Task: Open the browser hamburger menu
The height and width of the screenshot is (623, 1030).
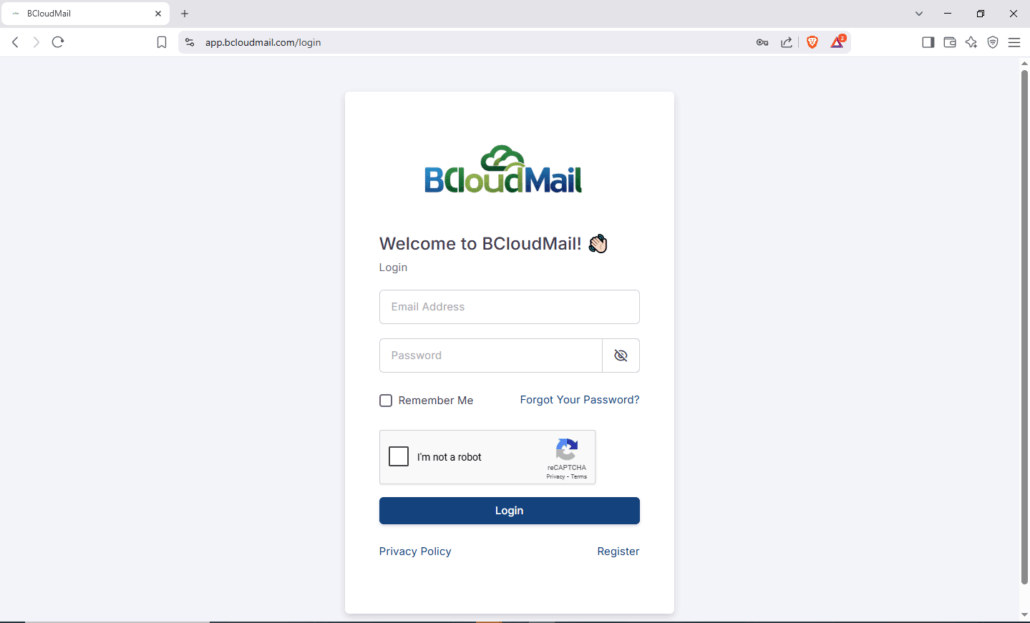Action: pyautogui.click(x=1014, y=42)
